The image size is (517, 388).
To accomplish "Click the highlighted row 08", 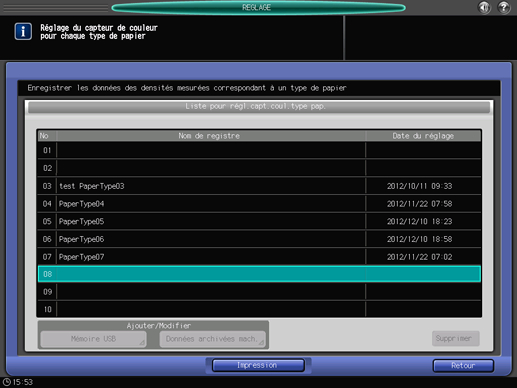I will pos(259,274).
